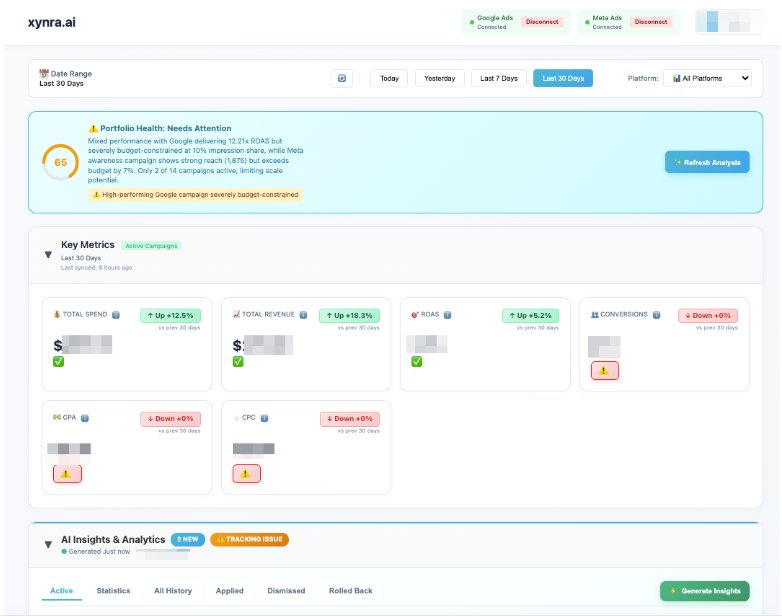Click the Generated Just now status

[x=96, y=552]
